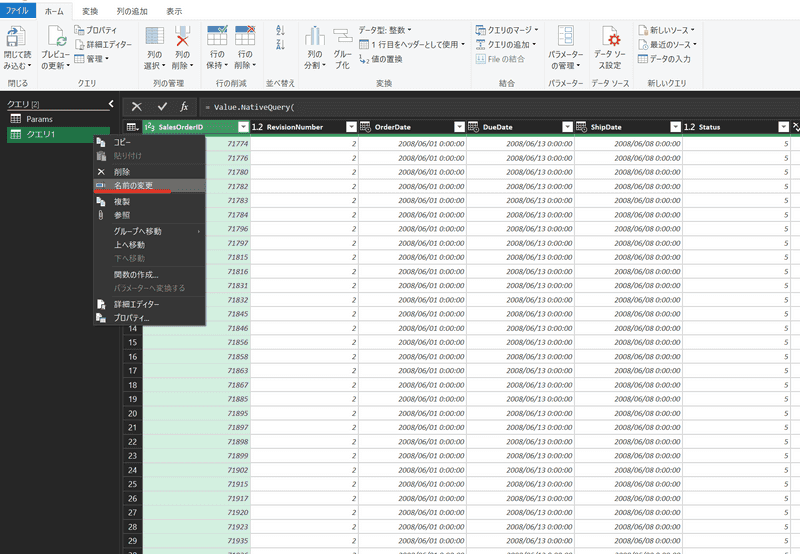This screenshot has height=554, width=800.
Task: Click the プレビューの更新 refresh preview icon
Action: point(55,38)
